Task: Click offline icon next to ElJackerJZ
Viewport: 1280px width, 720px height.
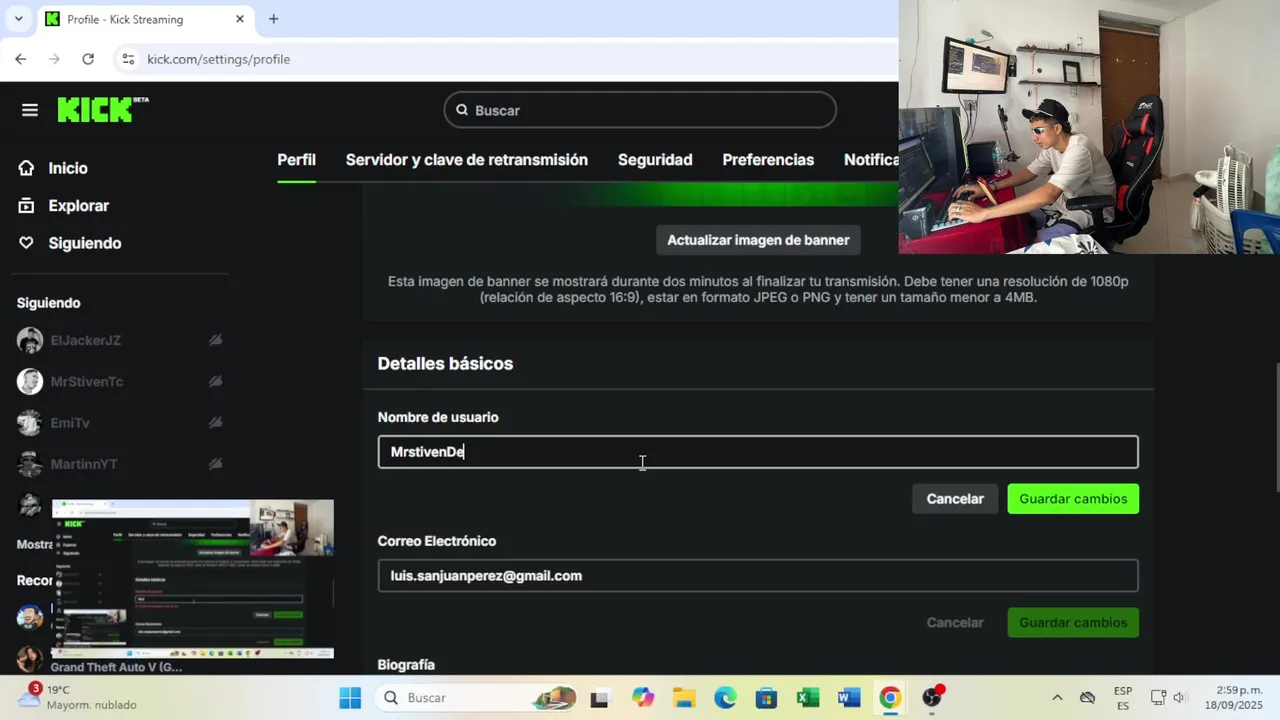Action: [x=215, y=340]
